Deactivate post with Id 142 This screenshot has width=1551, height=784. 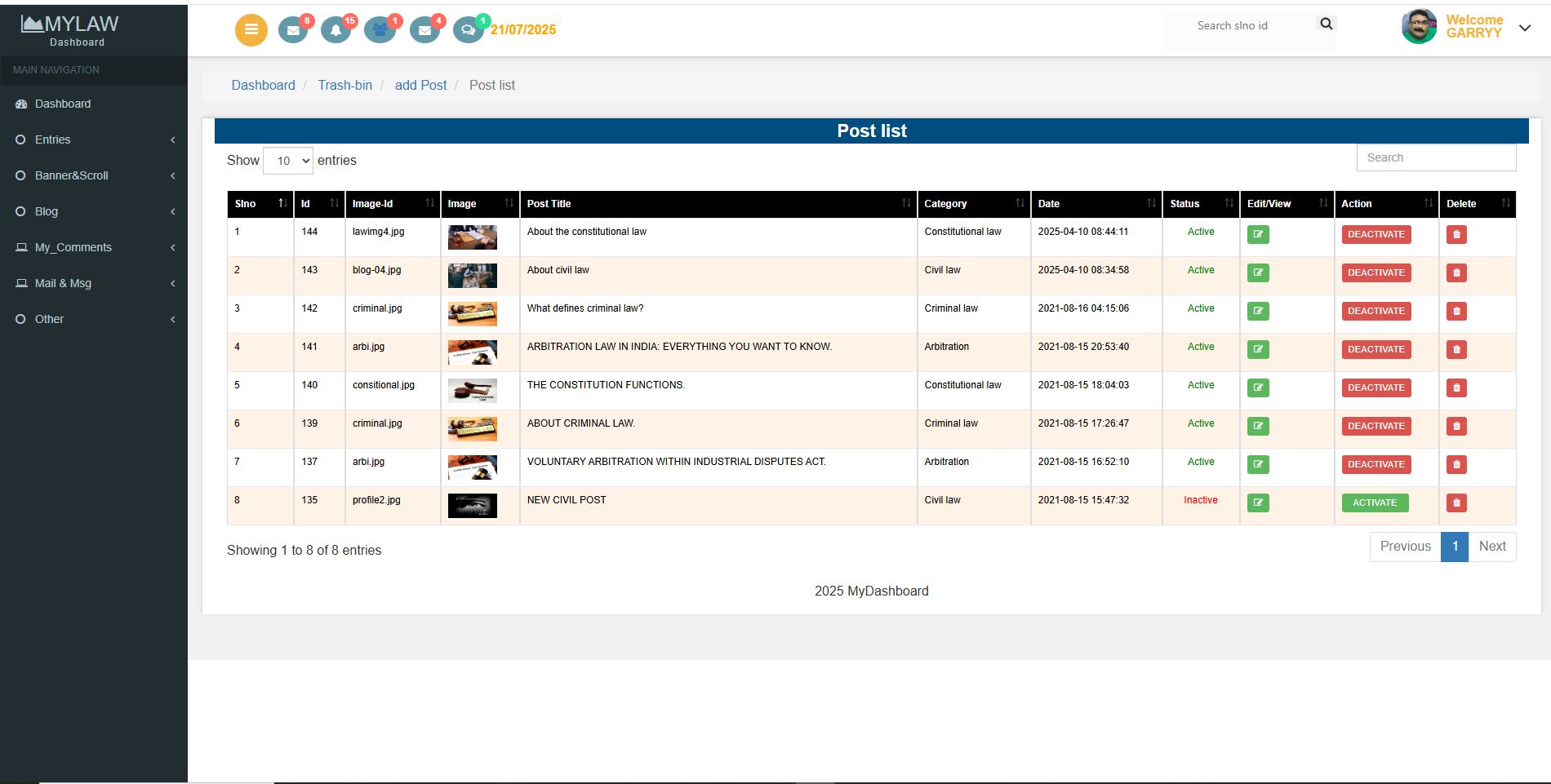tap(1376, 311)
